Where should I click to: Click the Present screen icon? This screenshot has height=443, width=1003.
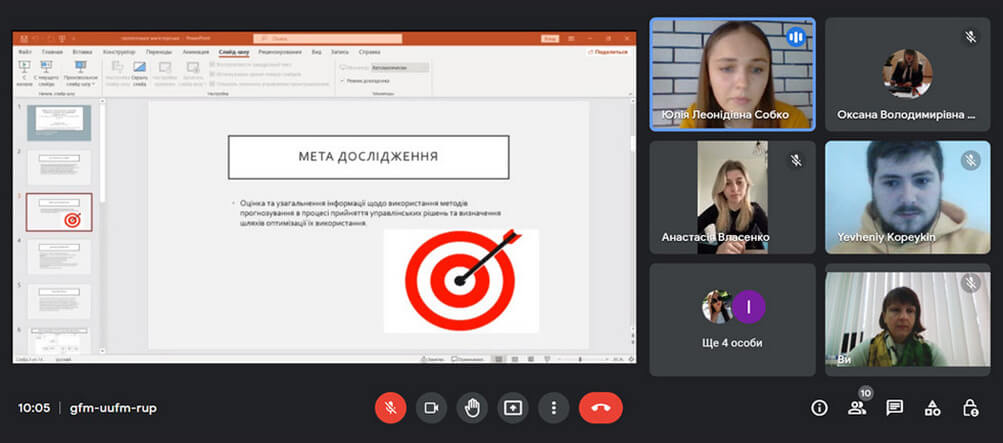point(513,408)
